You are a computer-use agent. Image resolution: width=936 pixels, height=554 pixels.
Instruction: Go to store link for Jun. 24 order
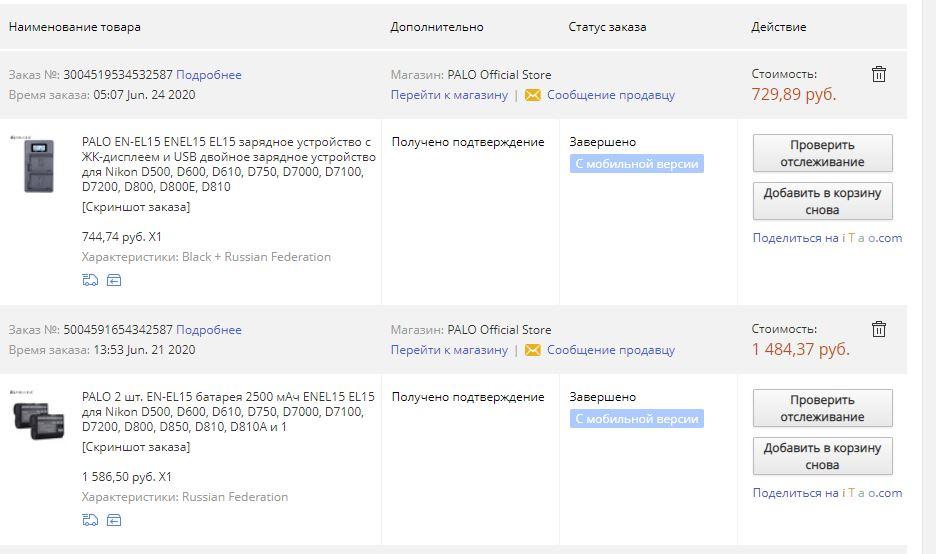(x=449, y=95)
